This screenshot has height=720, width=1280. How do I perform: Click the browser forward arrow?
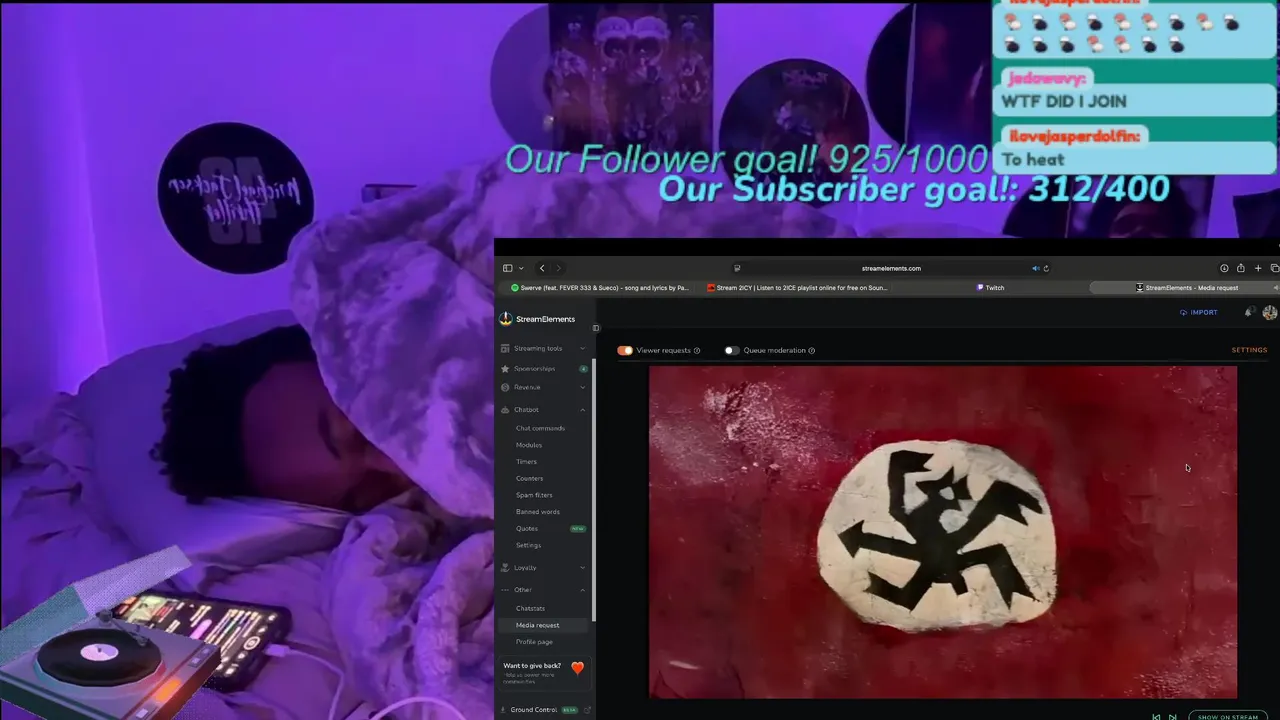point(558,268)
